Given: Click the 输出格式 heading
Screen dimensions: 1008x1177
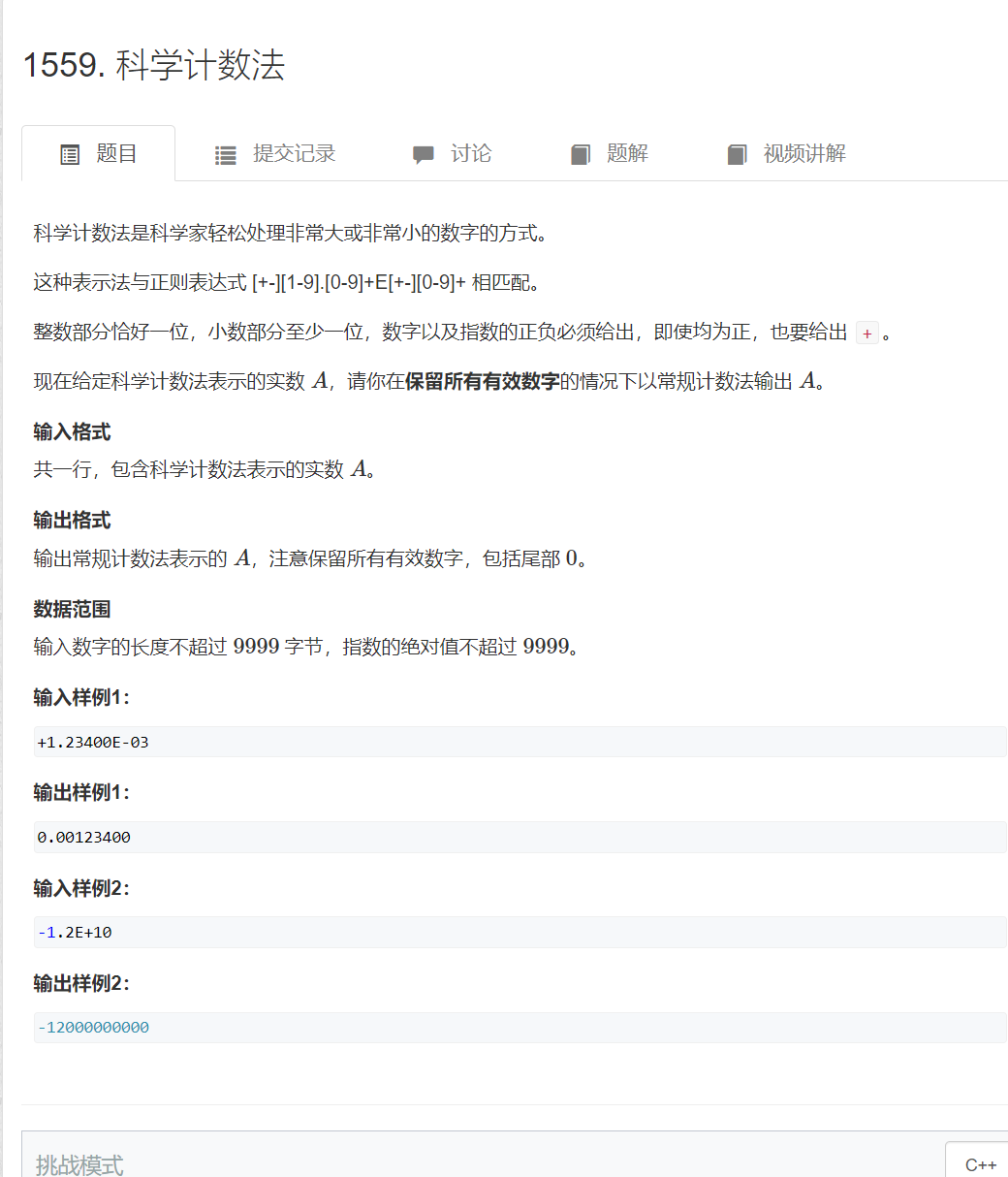Looking at the screenshot, I should 72,521.
